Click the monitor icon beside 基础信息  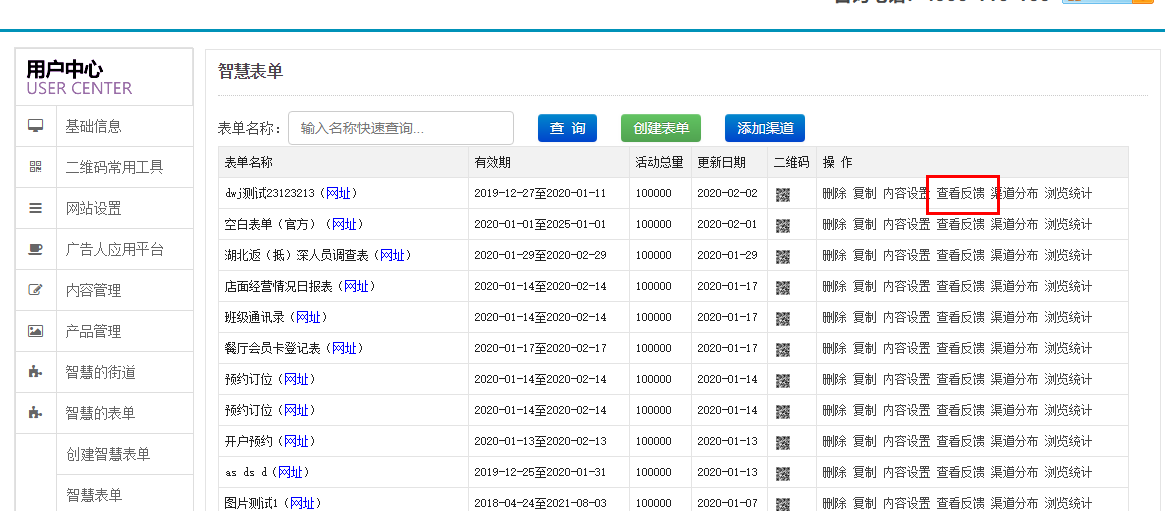(x=36, y=126)
